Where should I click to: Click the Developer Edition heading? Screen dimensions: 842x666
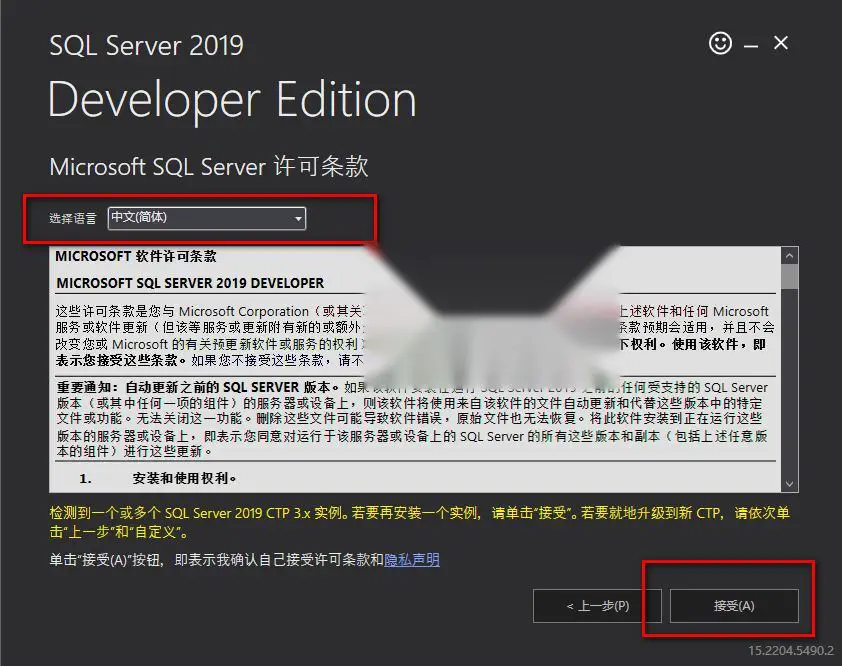232,100
